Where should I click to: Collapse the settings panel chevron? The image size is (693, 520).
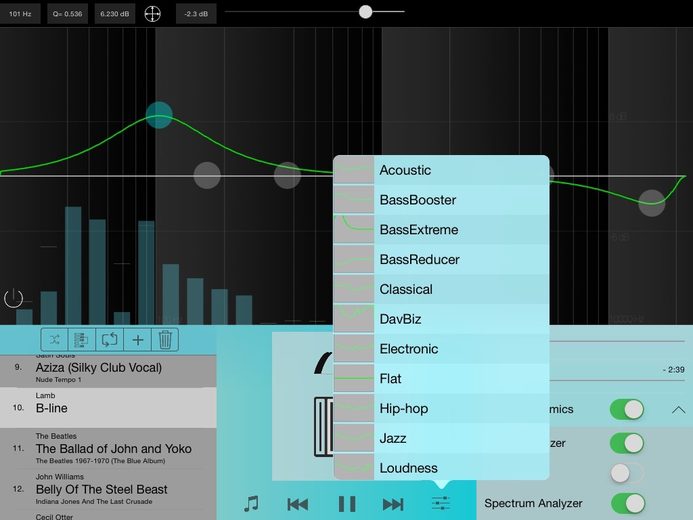(678, 410)
